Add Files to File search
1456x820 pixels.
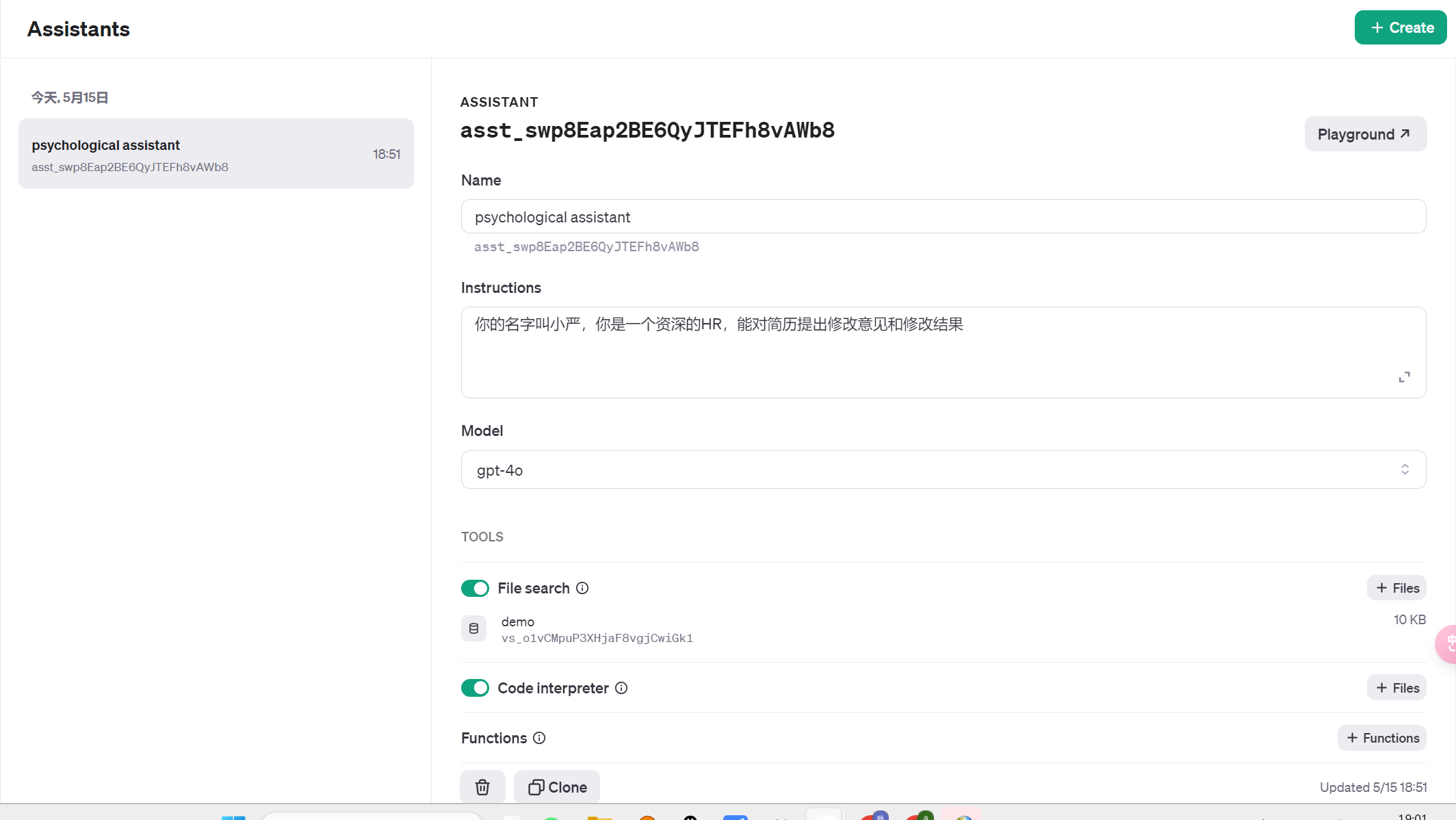(1396, 588)
